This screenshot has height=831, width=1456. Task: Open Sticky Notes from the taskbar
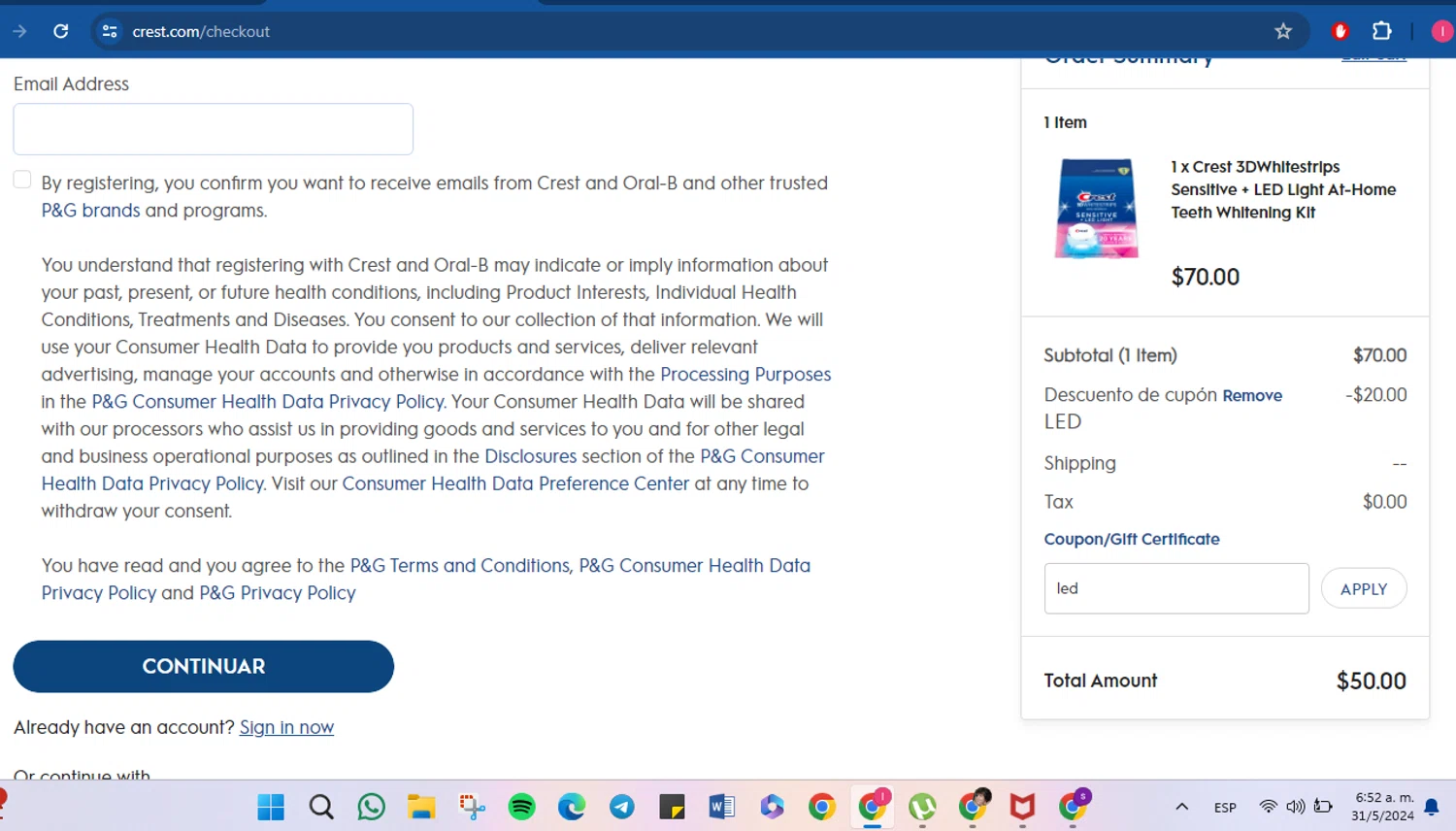pyautogui.click(x=672, y=807)
